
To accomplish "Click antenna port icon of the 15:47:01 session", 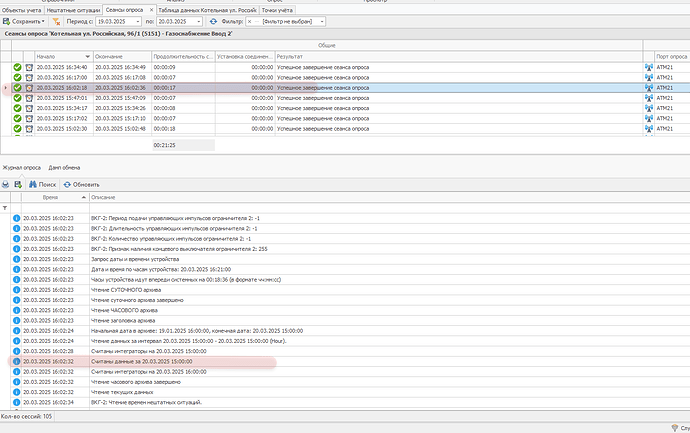I will [649, 98].
